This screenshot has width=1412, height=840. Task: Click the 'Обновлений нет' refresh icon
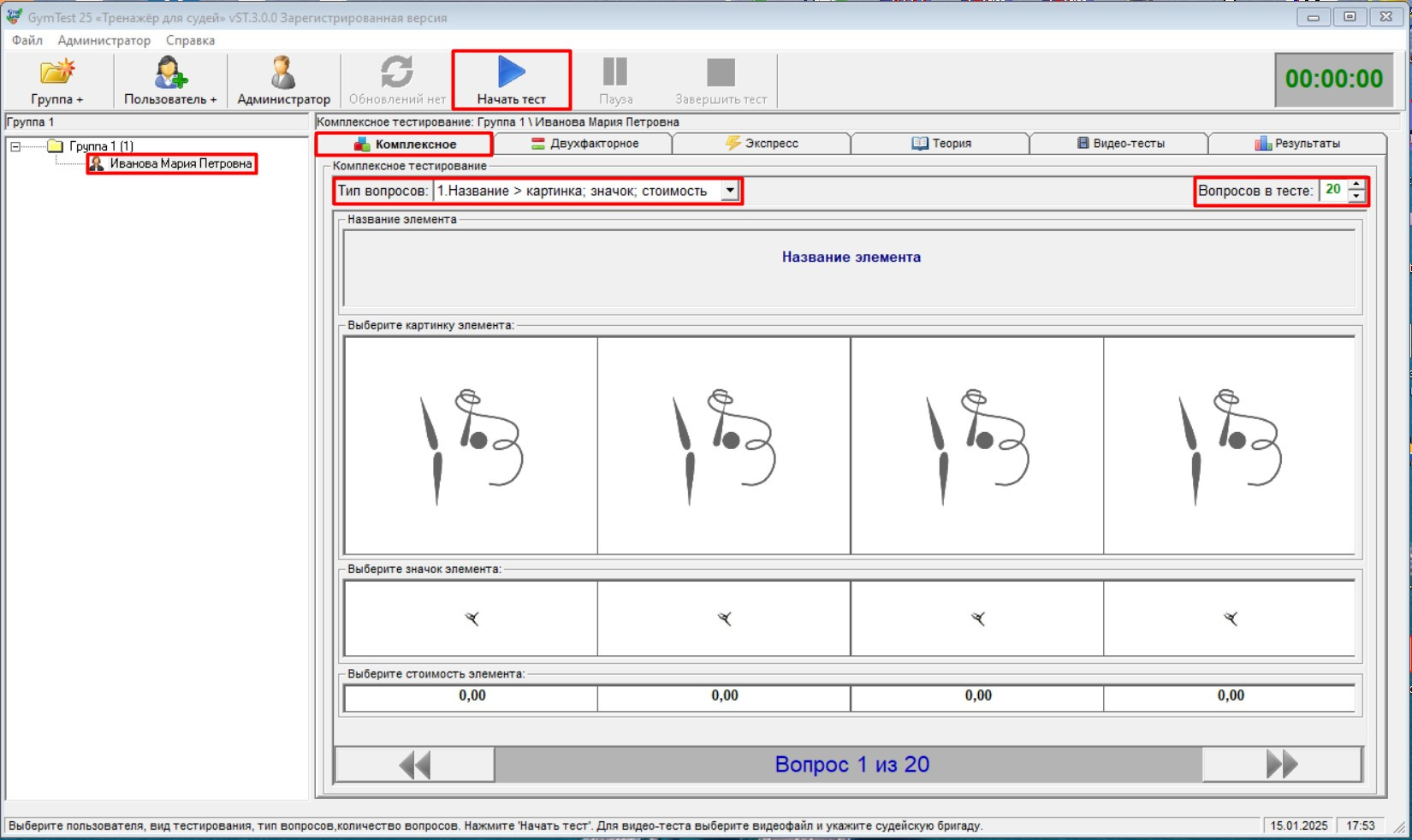click(x=397, y=74)
